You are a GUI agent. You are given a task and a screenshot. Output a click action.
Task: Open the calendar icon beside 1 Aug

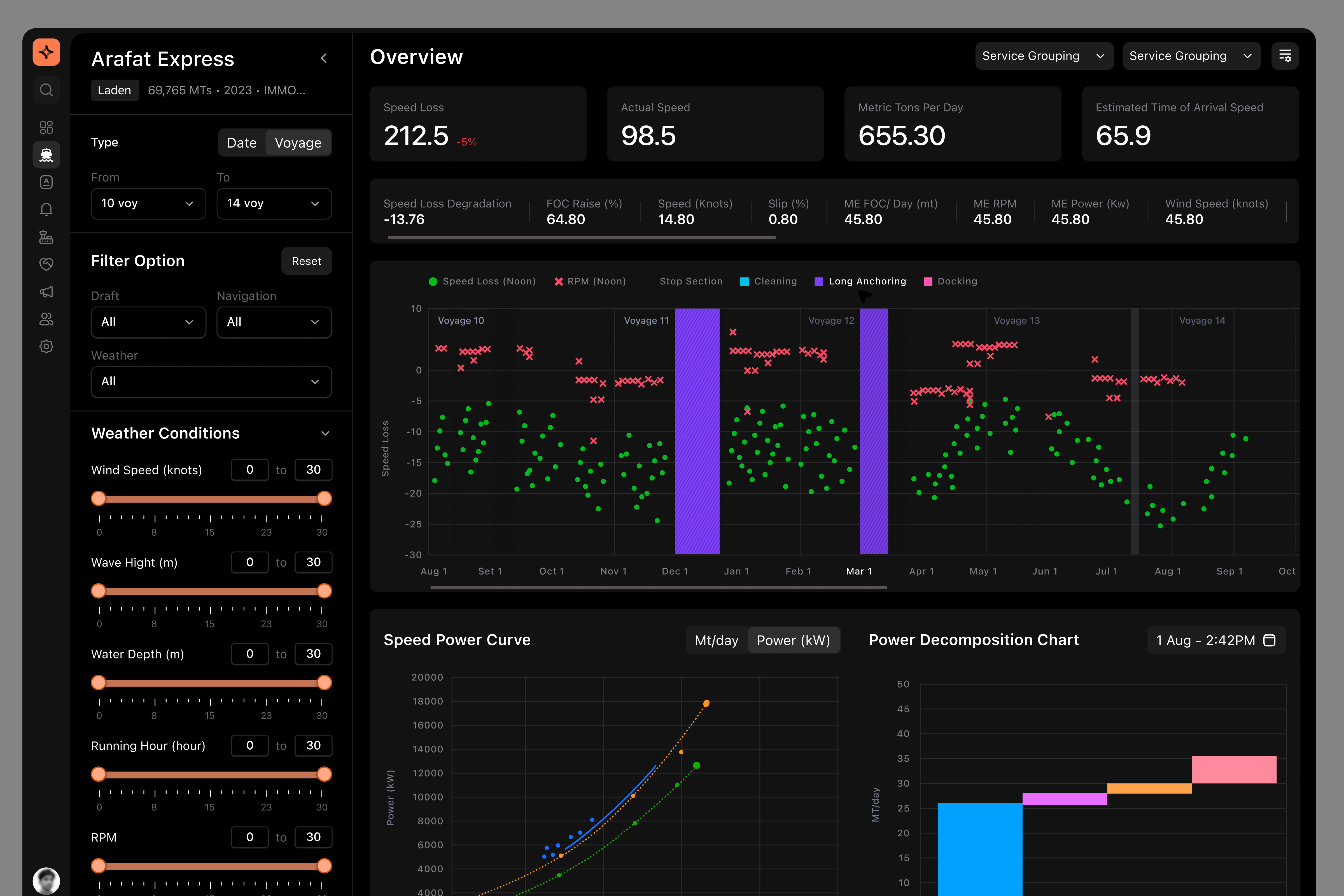[1269, 640]
